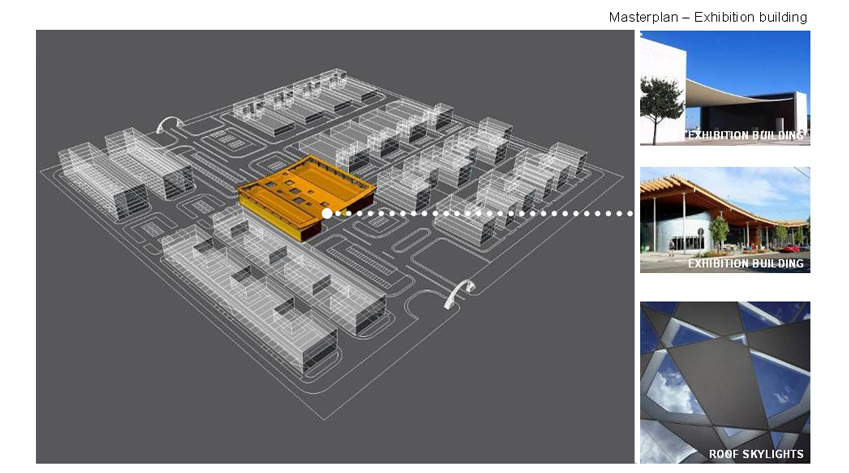Screen dimensions: 849x473
Task: Select the orange exhibition building model
Action: click(307, 196)
